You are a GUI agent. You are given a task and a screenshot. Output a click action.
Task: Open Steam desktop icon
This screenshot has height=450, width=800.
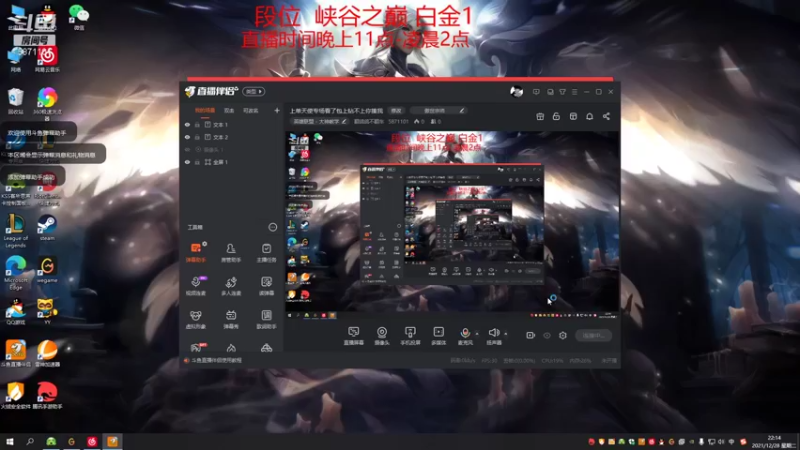(47, 227)
